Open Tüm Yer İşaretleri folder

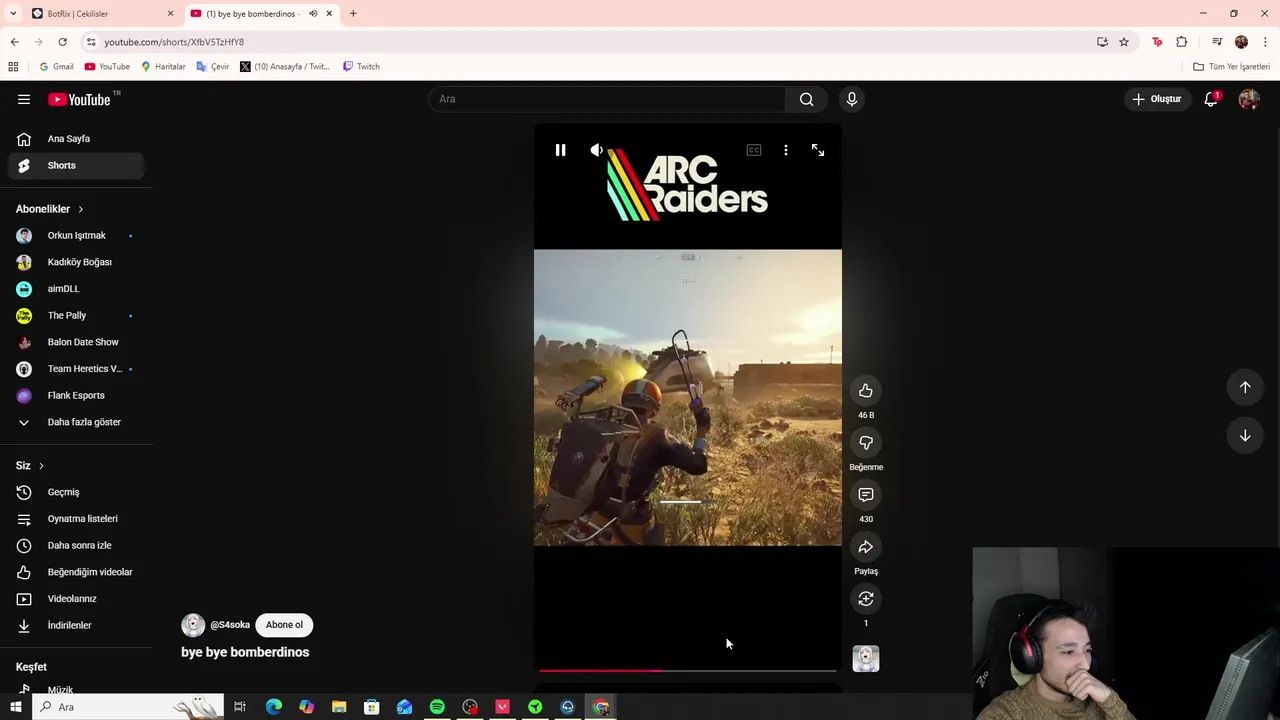(x=1231, y=67)
